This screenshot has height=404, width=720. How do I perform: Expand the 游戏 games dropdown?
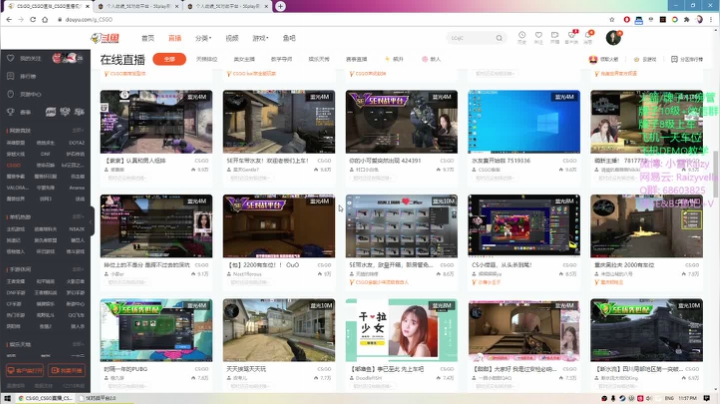tap(260, 38)
